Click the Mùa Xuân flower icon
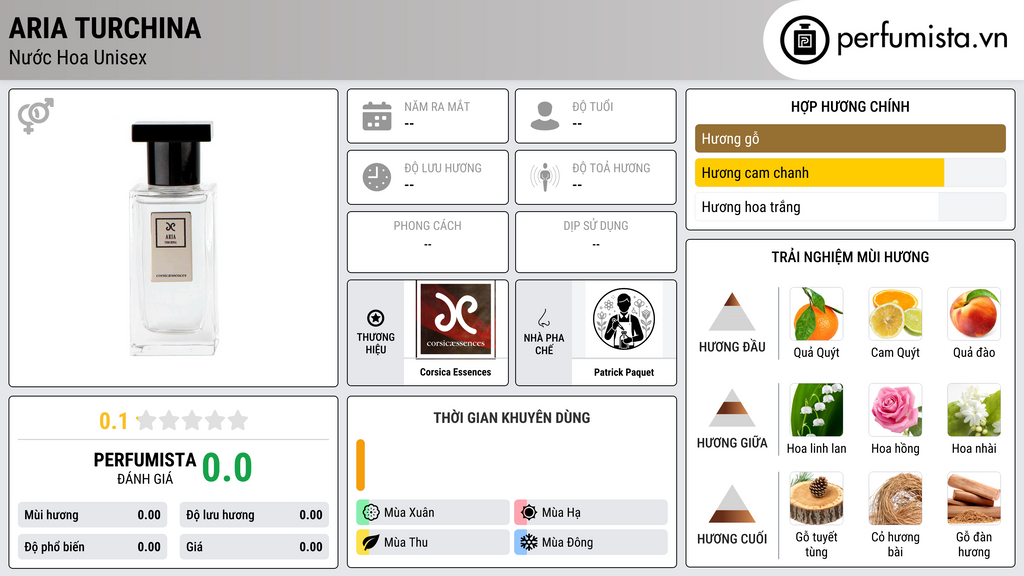This screenshot has height=576, width=1024. 371,512
